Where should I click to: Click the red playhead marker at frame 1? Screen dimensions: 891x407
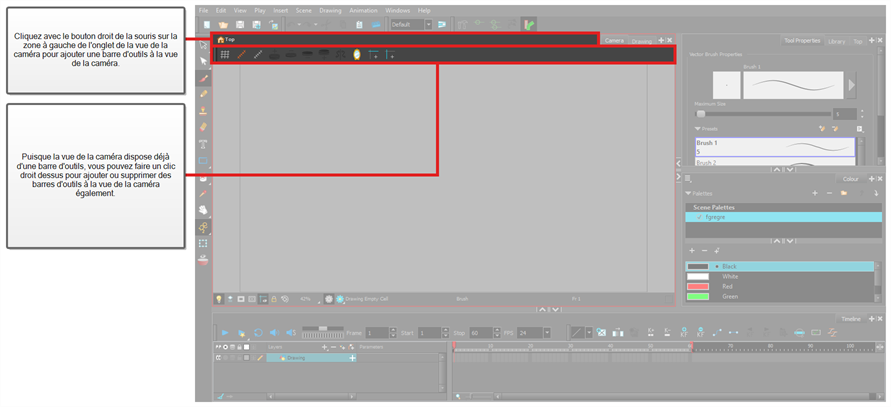click(x=454, y=346)
